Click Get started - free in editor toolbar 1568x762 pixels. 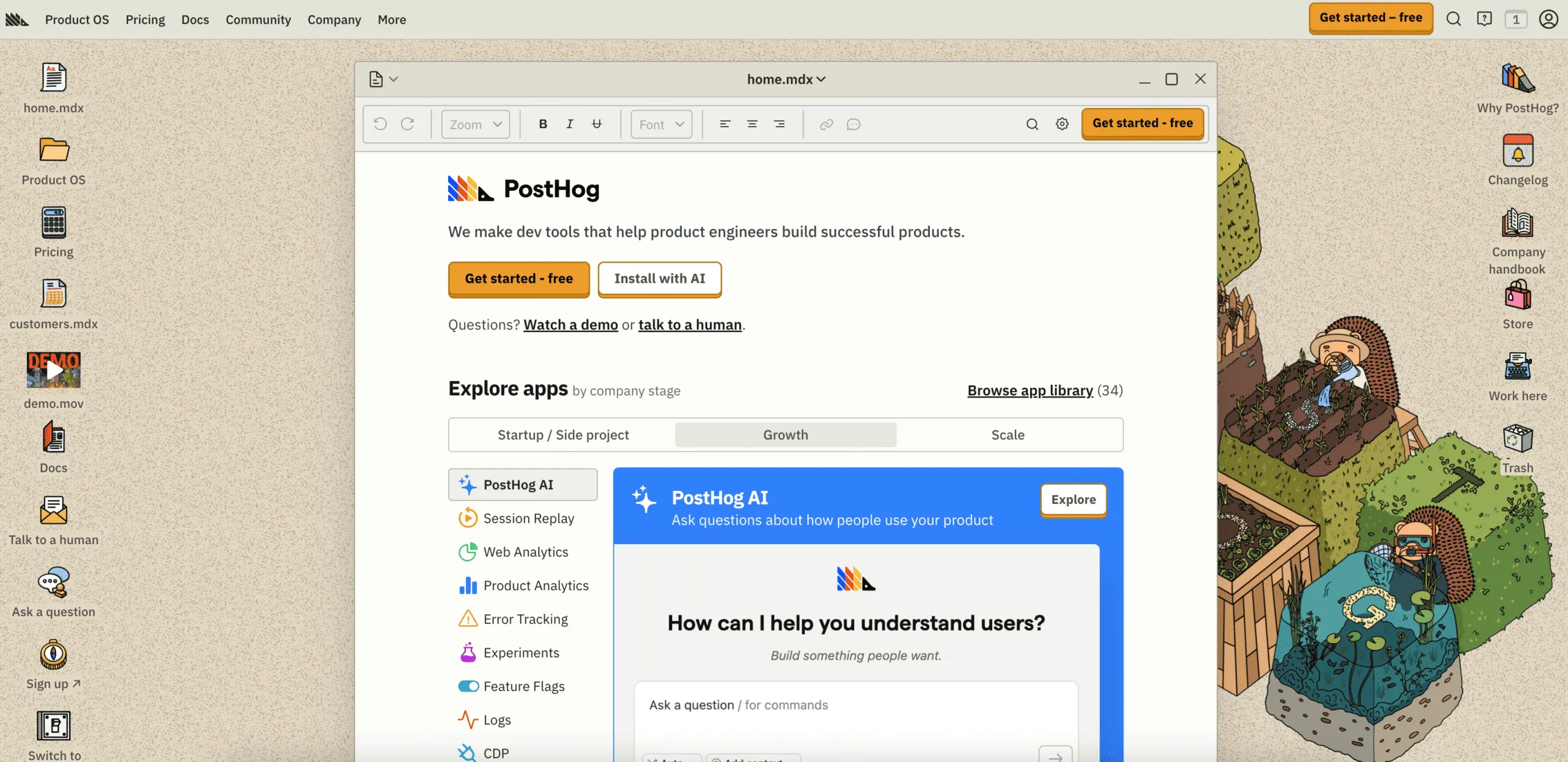click(1142, 123)
